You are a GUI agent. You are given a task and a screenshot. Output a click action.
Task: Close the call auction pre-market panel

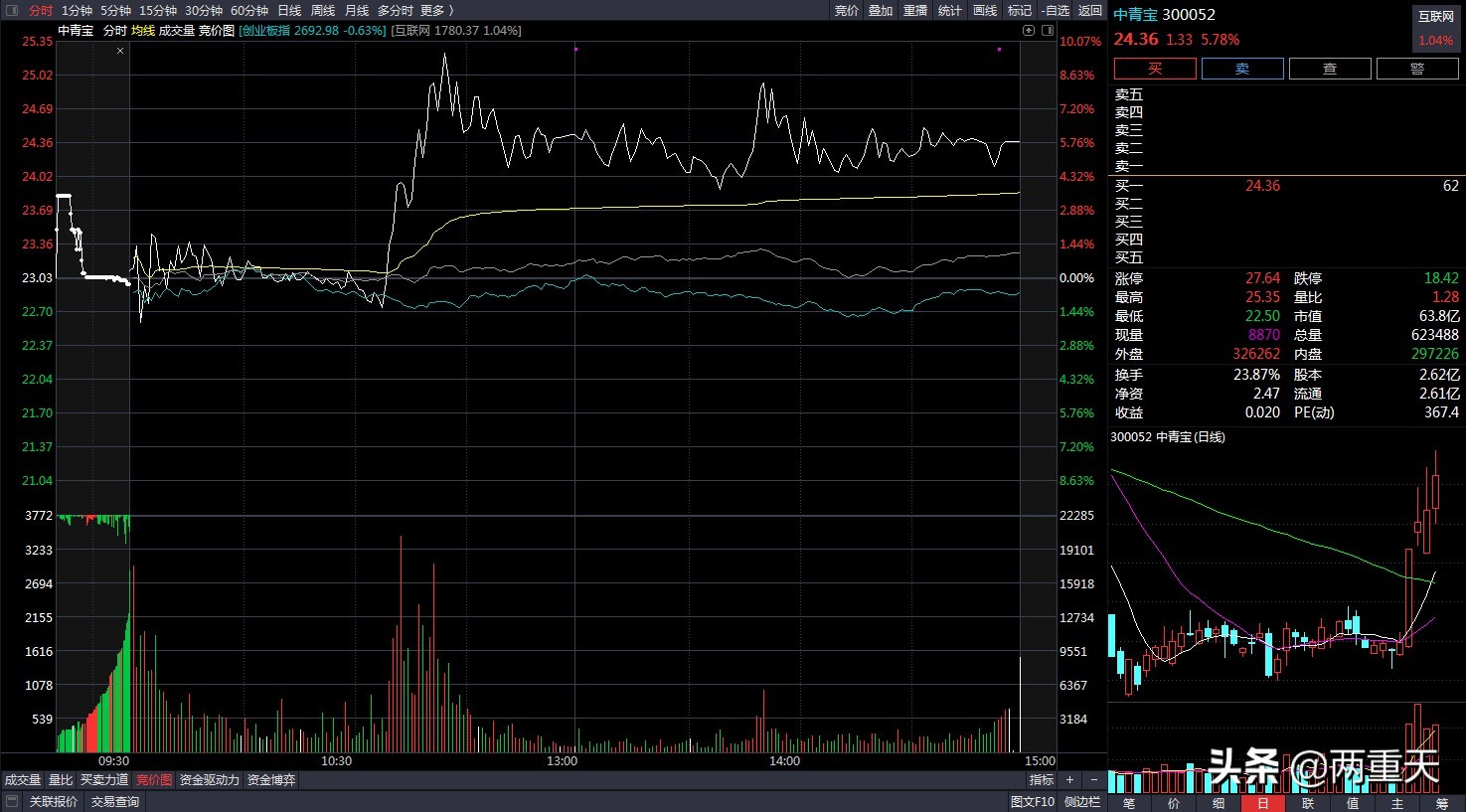(x=120, y=50)
